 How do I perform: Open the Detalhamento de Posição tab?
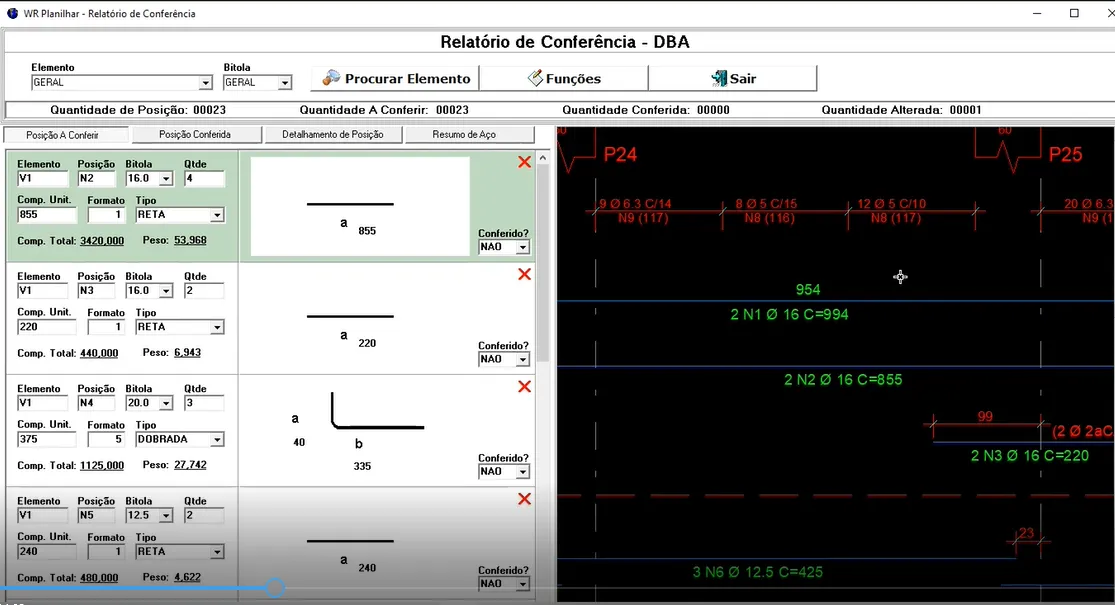pos(332,134)
